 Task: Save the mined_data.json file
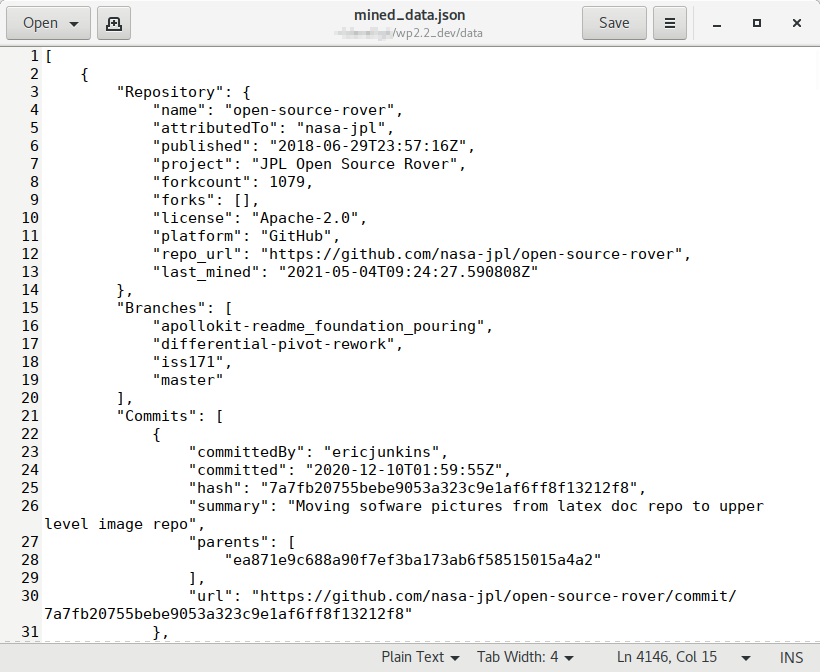click(614, 23)
